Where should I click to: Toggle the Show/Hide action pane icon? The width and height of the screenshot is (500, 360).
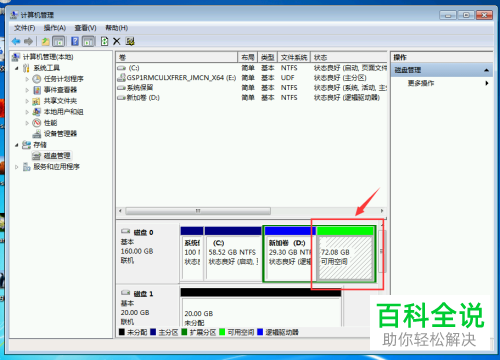[89, 41]
